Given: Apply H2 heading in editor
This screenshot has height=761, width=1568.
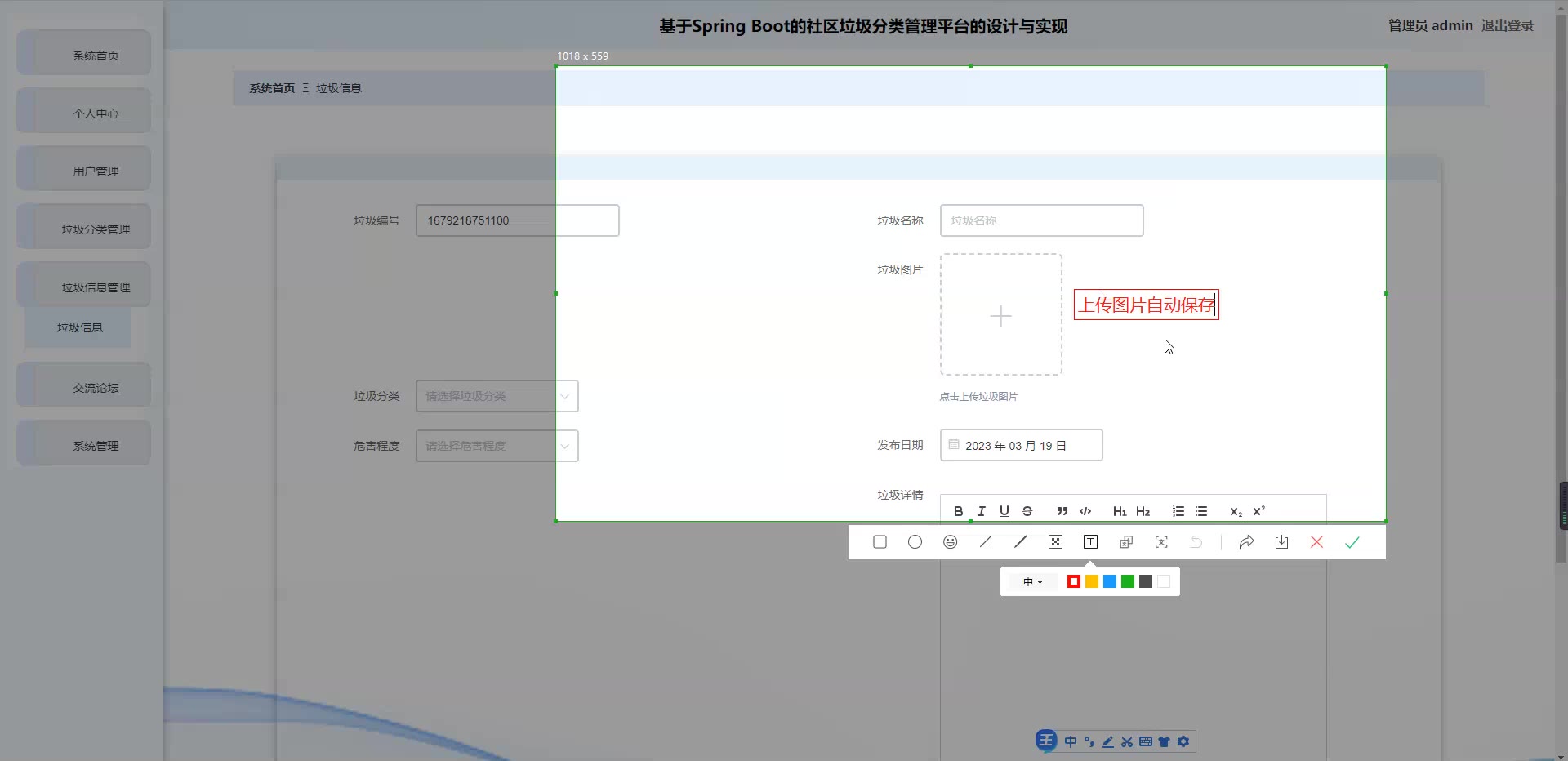Looking at the screenshot, I should pyautogui.click(x=1143, y=511).
